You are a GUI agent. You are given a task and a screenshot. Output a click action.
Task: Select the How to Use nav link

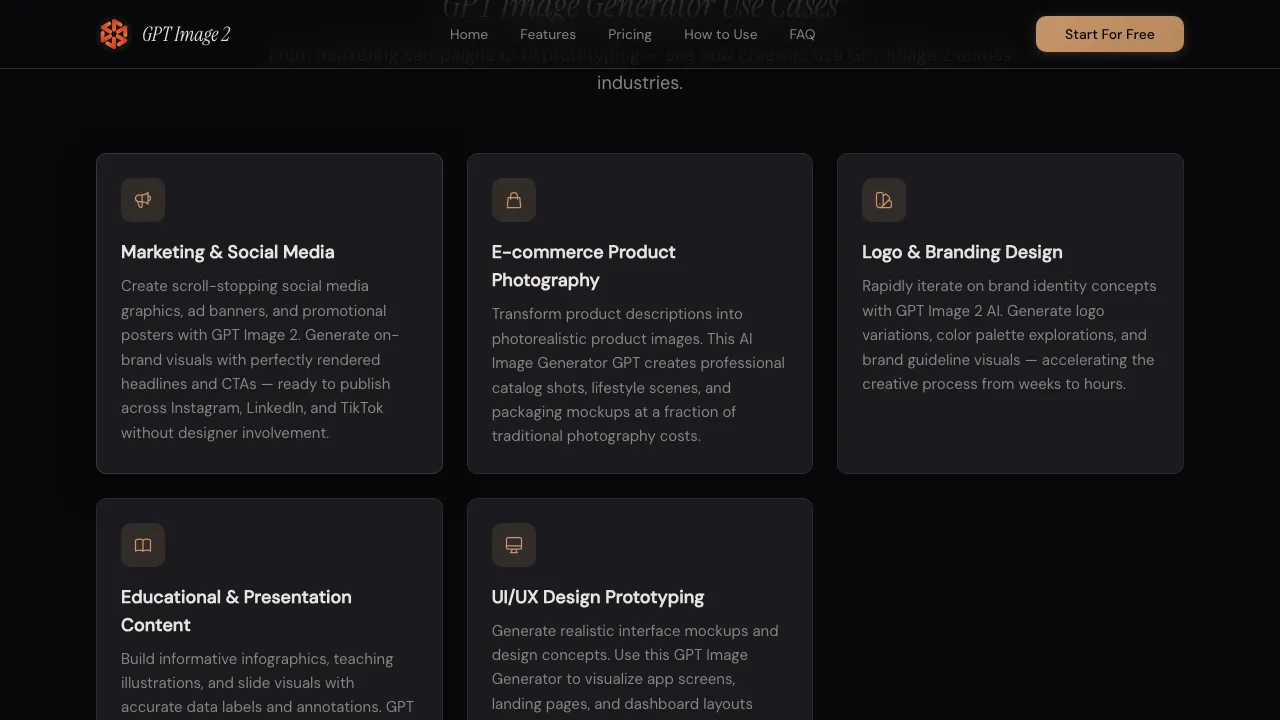click(x=720, y=34)
